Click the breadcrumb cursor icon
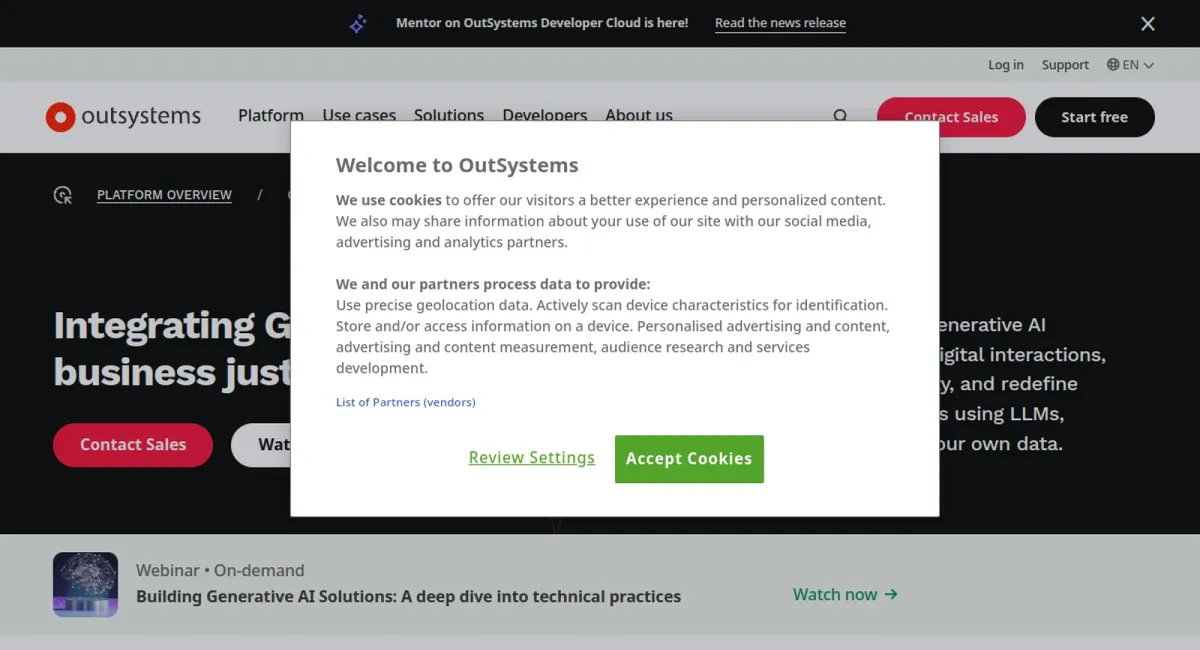 point(63,195)
